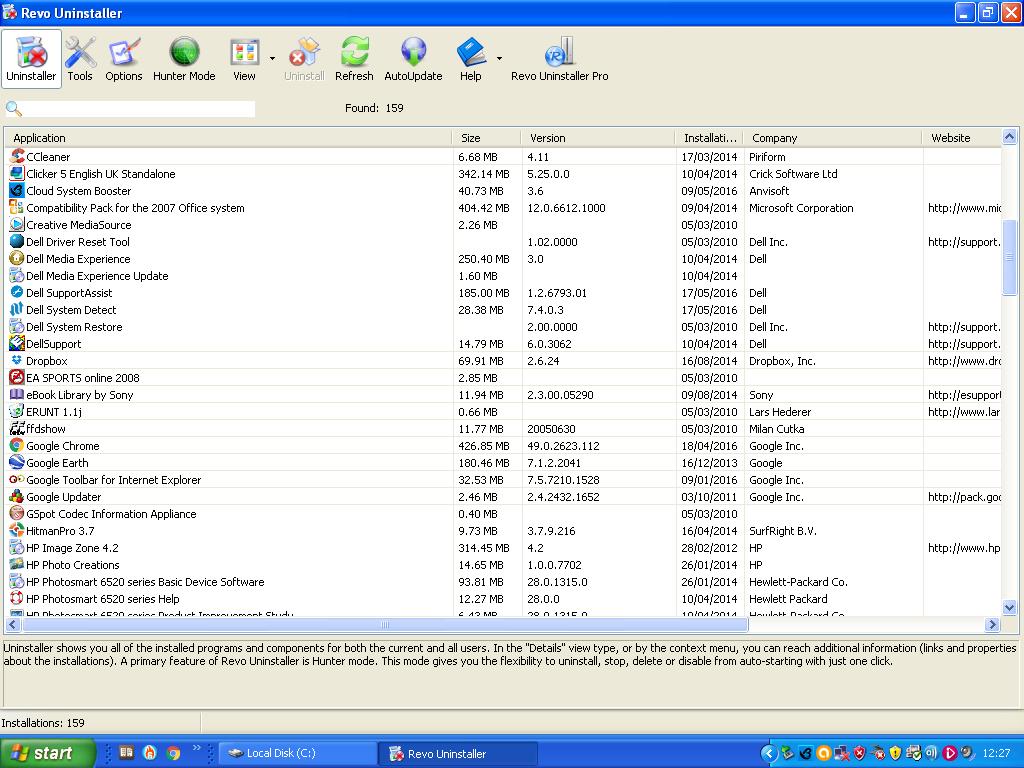Image resolution: width=1024 pixels, height=768 pixels.
Task: Select the HitmanPro 3.7 icon
Action: pos(17,530)
